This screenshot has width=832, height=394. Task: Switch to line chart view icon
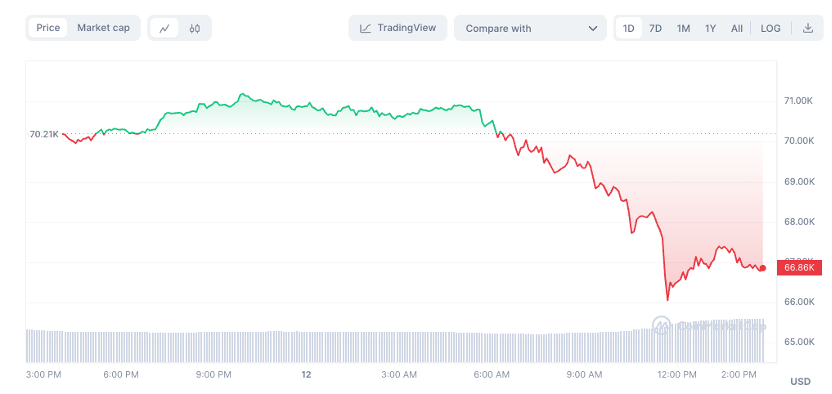[164, 28]
